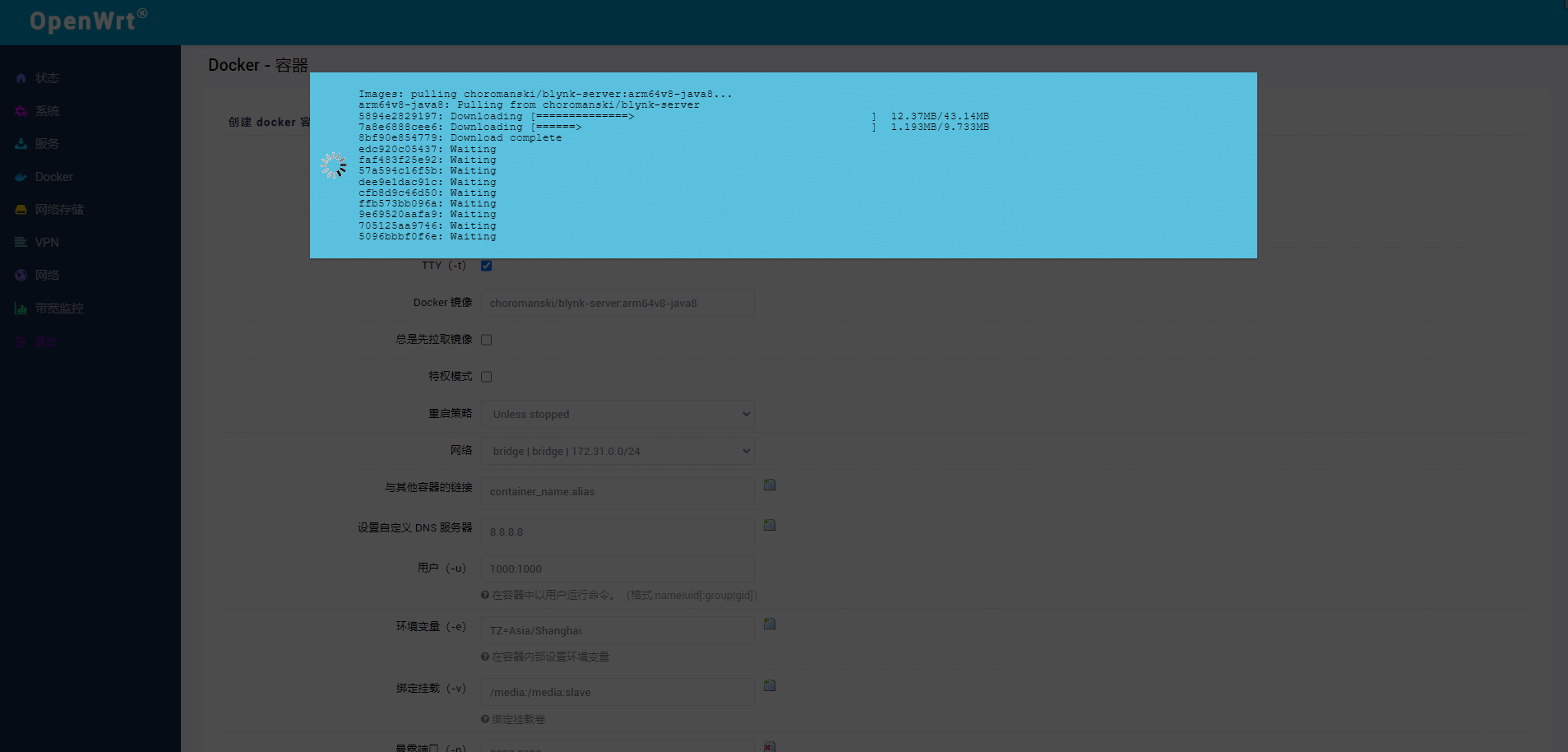Click the home icon beside 状态
Screen dimensions: 1568x752
coord(21,78)
